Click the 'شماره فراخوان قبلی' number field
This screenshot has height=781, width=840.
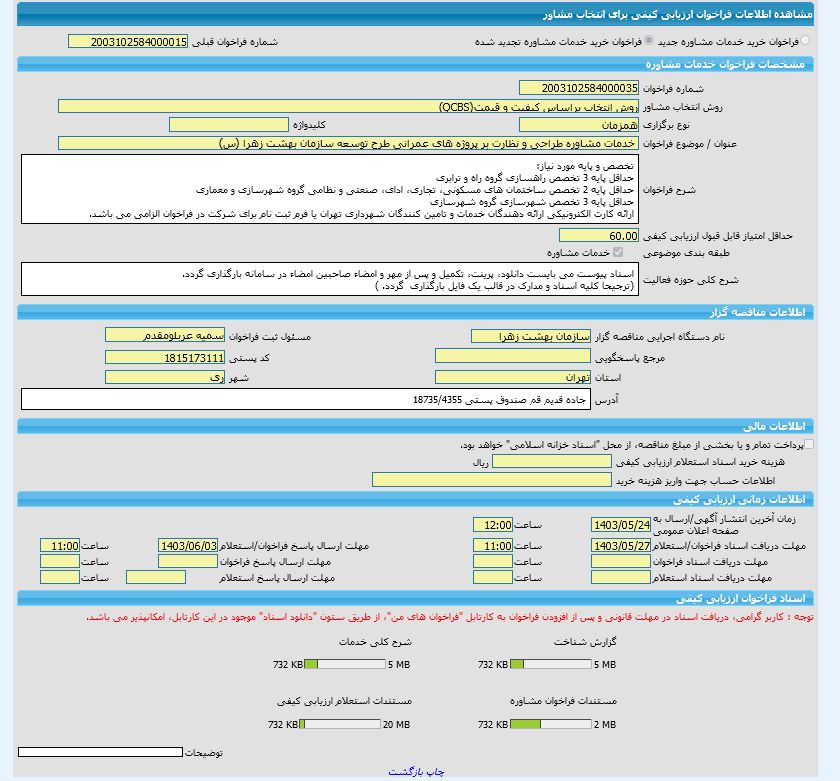click(128, 42)
